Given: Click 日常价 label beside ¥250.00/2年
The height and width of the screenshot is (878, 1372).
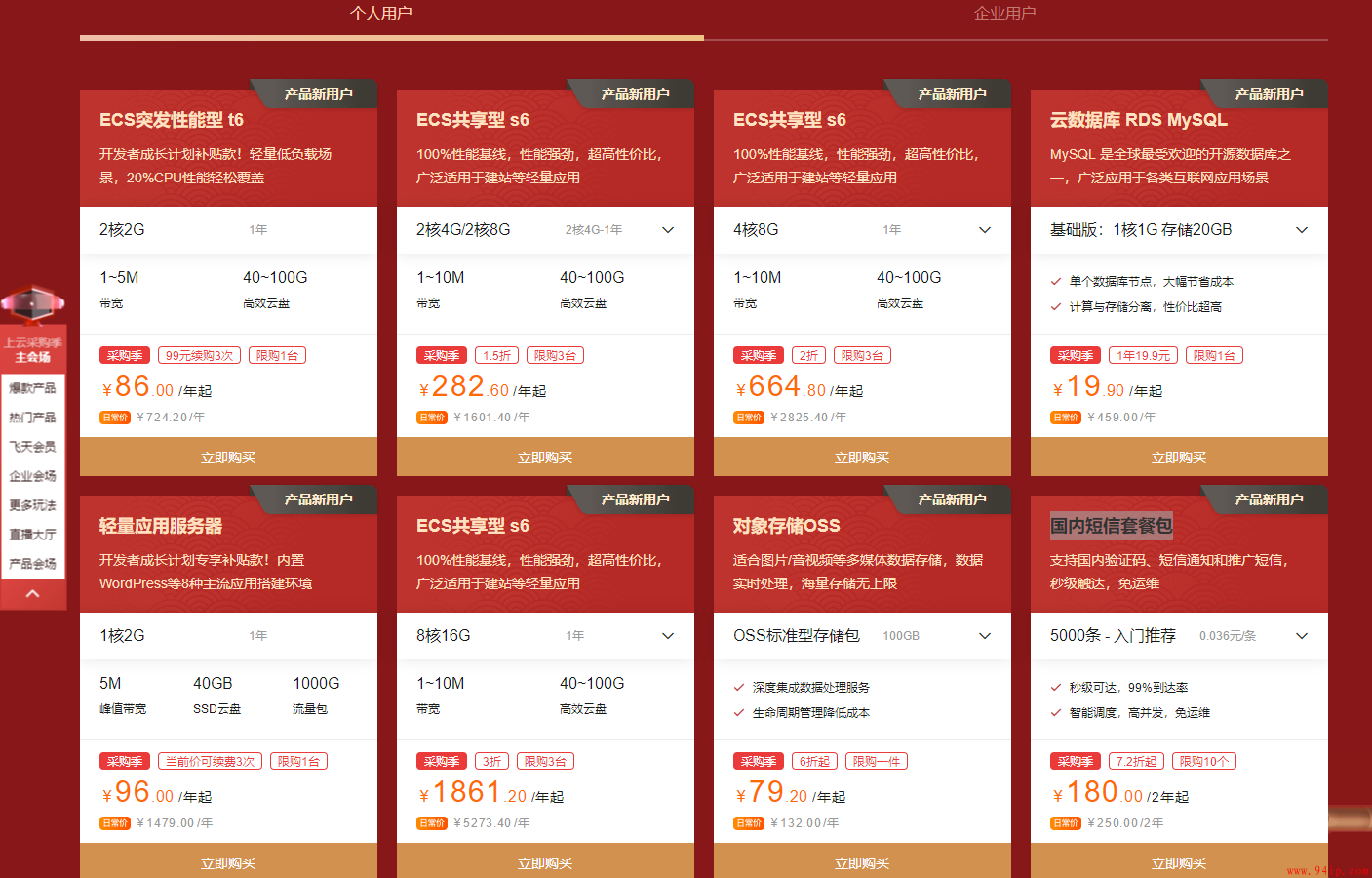Looking at the screenshot, I should point(1066,823).
